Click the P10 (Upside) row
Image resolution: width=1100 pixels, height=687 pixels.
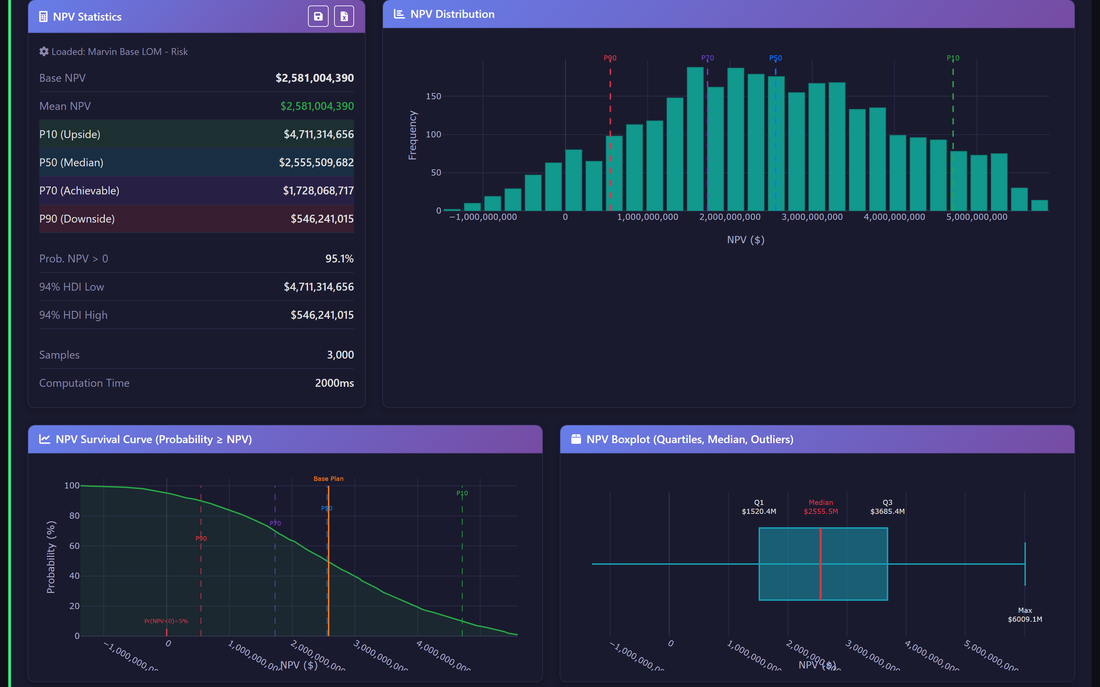tap(196, 134)
